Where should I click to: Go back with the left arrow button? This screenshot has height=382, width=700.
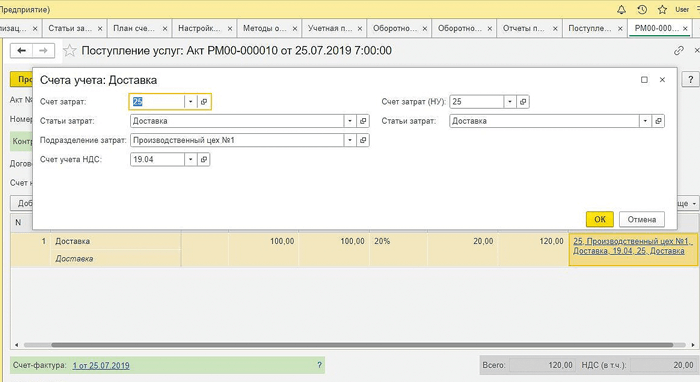tap(21, 50)
